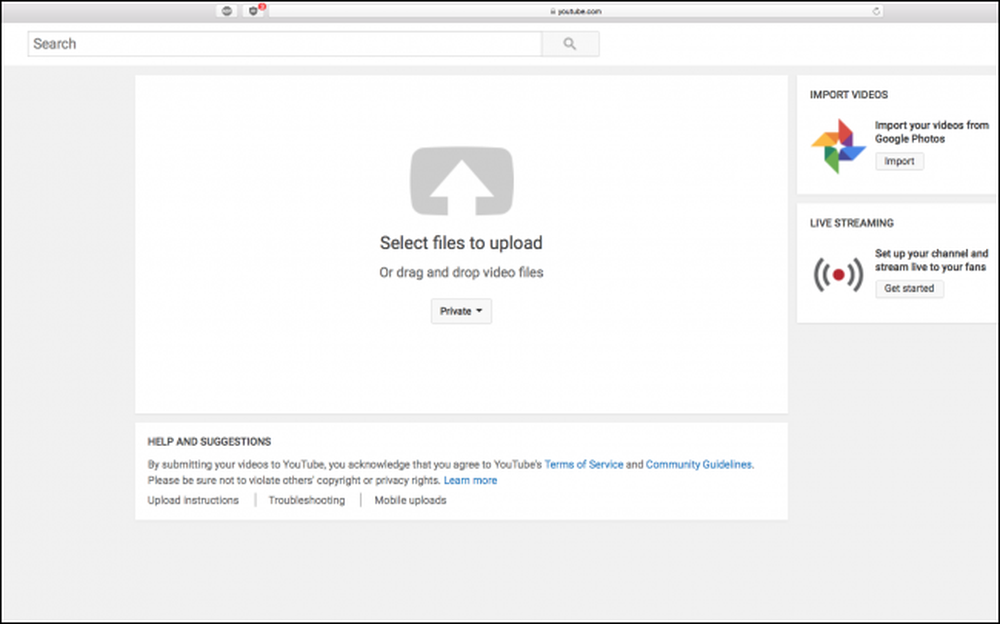Click the lock icon beside youtube.com
Viewport: 1000px width, 624px height.
point(553,11)
